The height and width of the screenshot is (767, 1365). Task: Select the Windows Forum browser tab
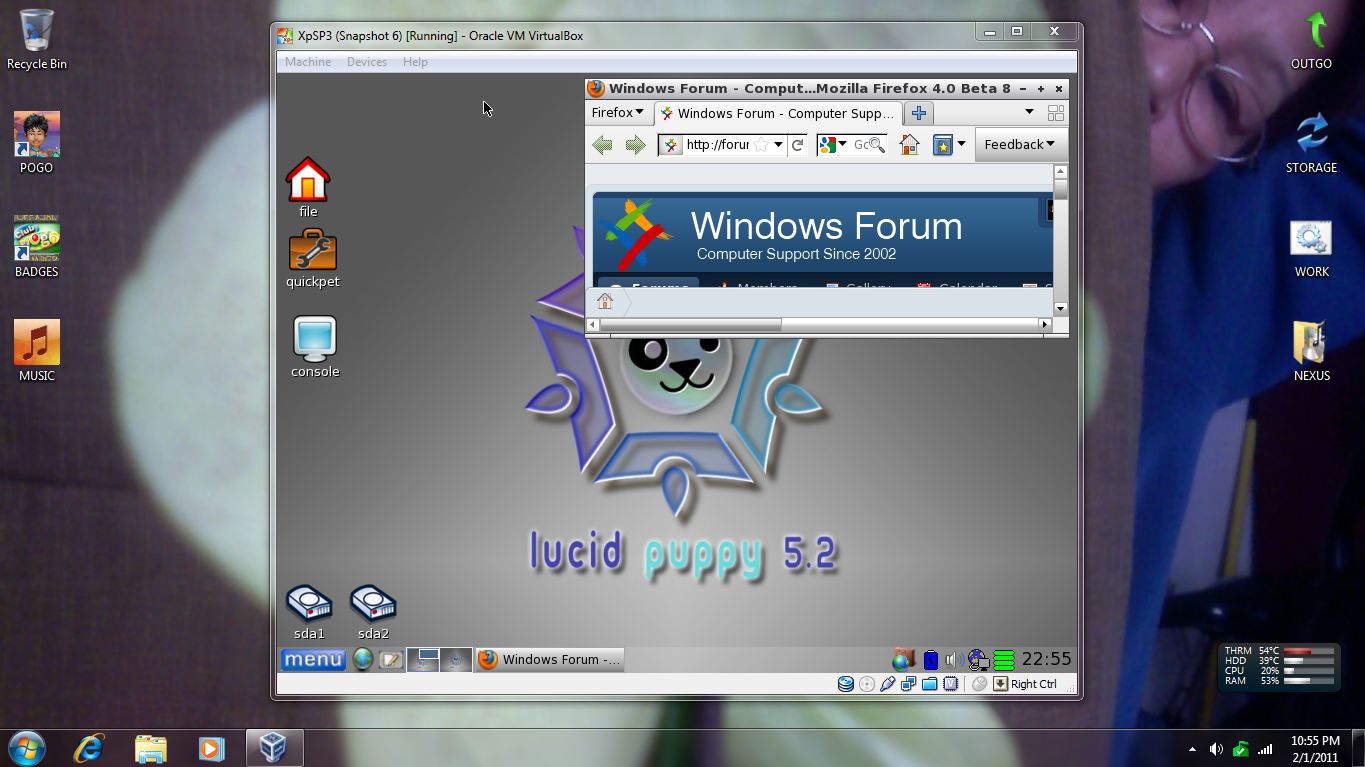tap(778, 113)
